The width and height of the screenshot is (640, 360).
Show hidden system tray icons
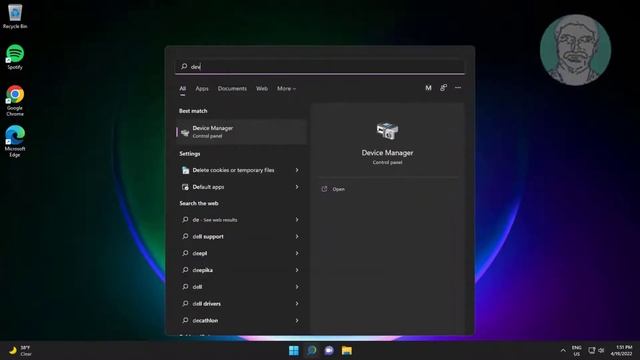[x=563, y=351]
